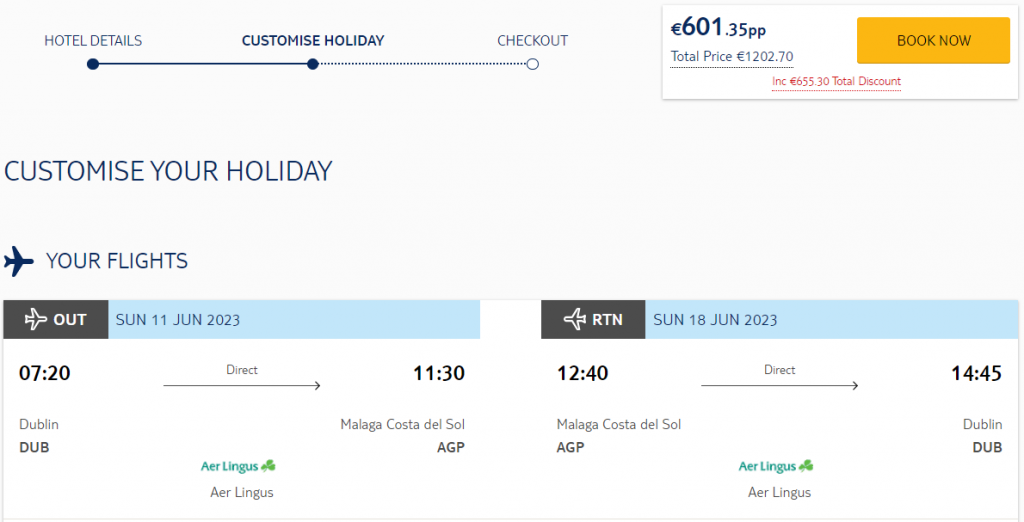
Task: Click the 07:20 Dublin departure time
Action: (44, 373)
